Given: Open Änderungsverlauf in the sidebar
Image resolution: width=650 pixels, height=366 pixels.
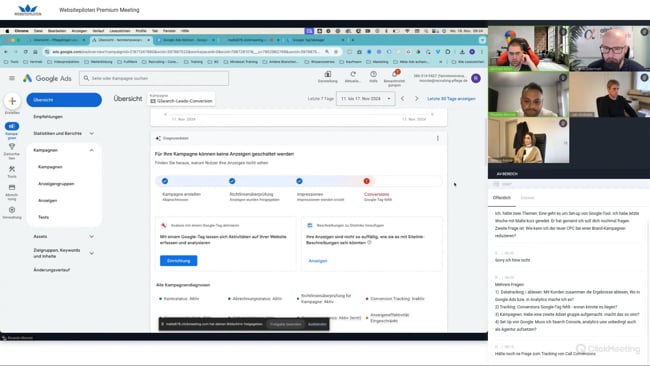Looking at the screenshot, I should (x=51, y=270).
